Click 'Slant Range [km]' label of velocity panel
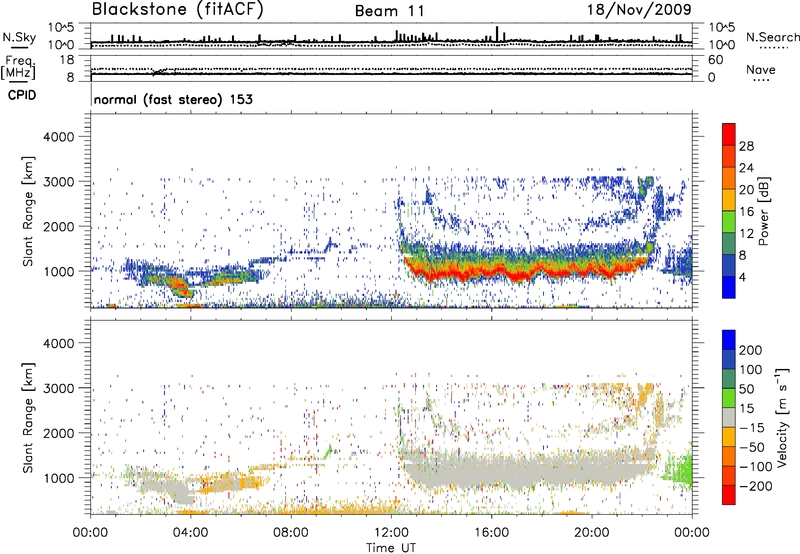 pos(28,418)
